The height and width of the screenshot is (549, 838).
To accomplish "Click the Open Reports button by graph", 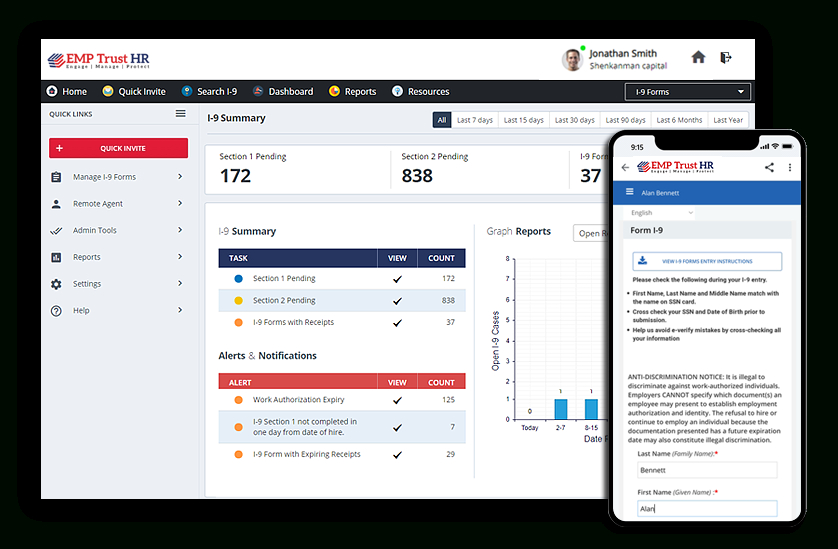I will coord(591,233).
